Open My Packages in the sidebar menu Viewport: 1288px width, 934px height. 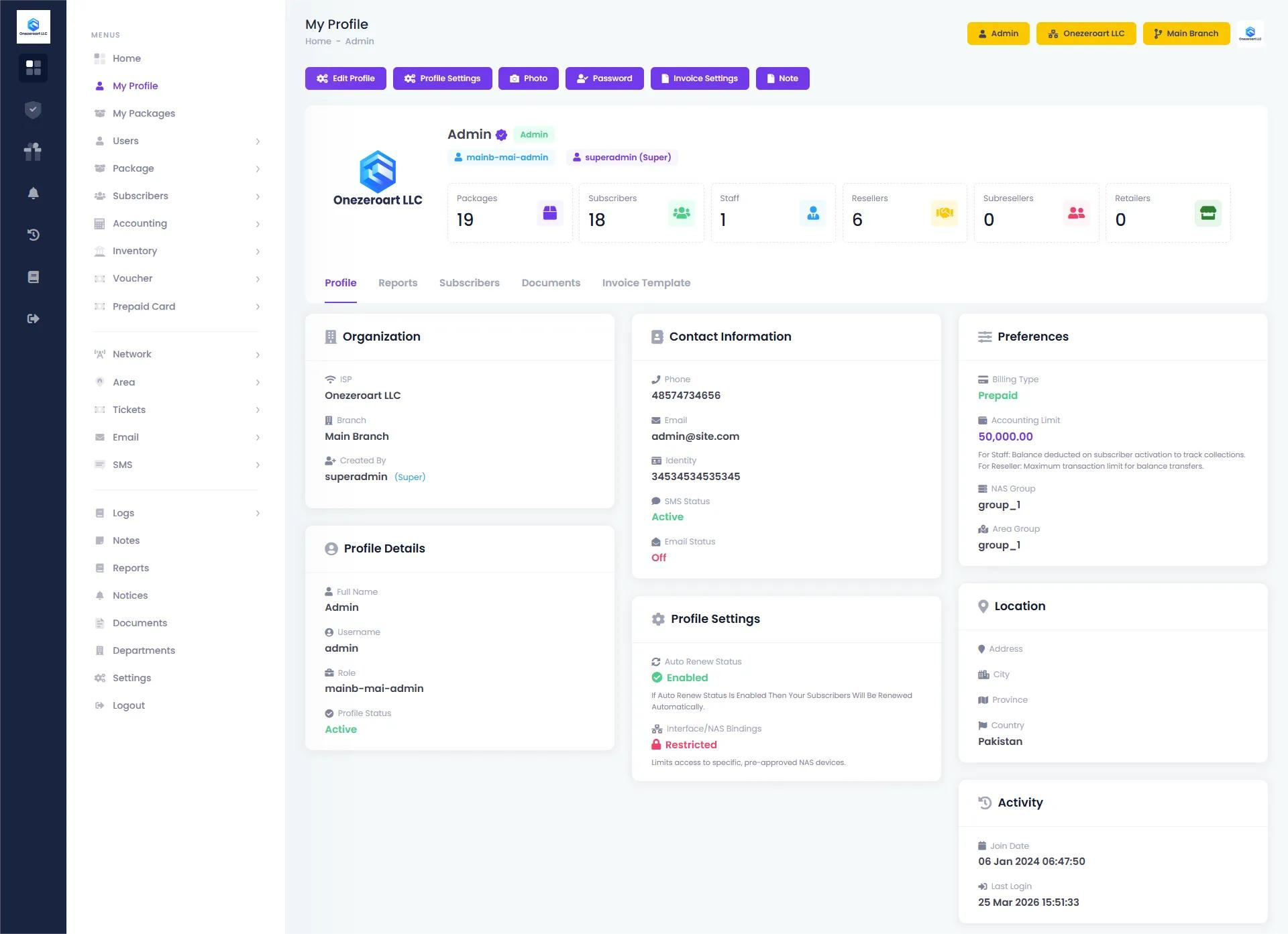pos(144,113)
